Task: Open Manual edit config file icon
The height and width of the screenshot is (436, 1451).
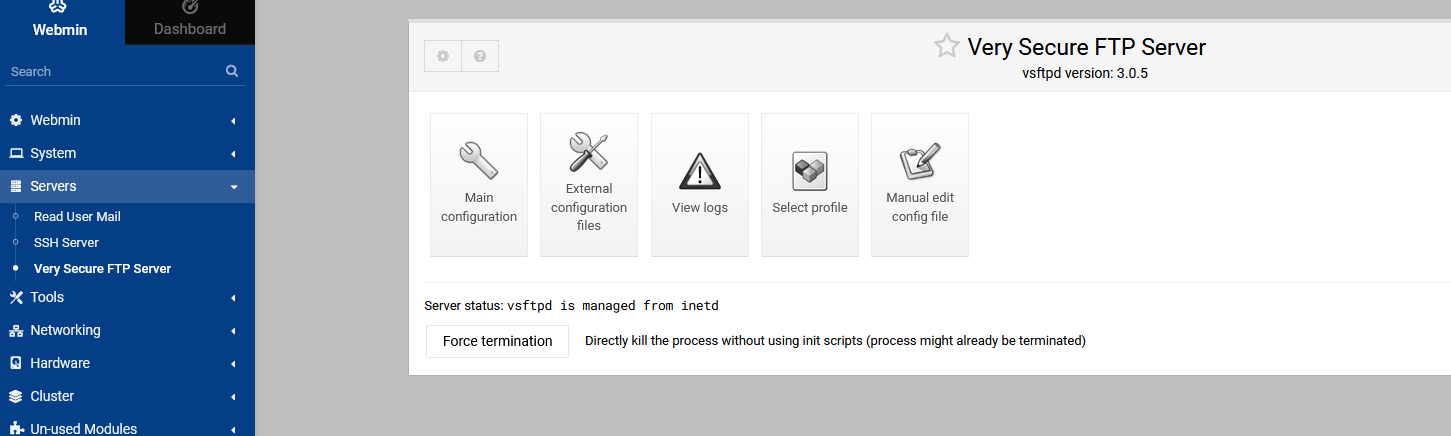Action: tap(920, 161)
